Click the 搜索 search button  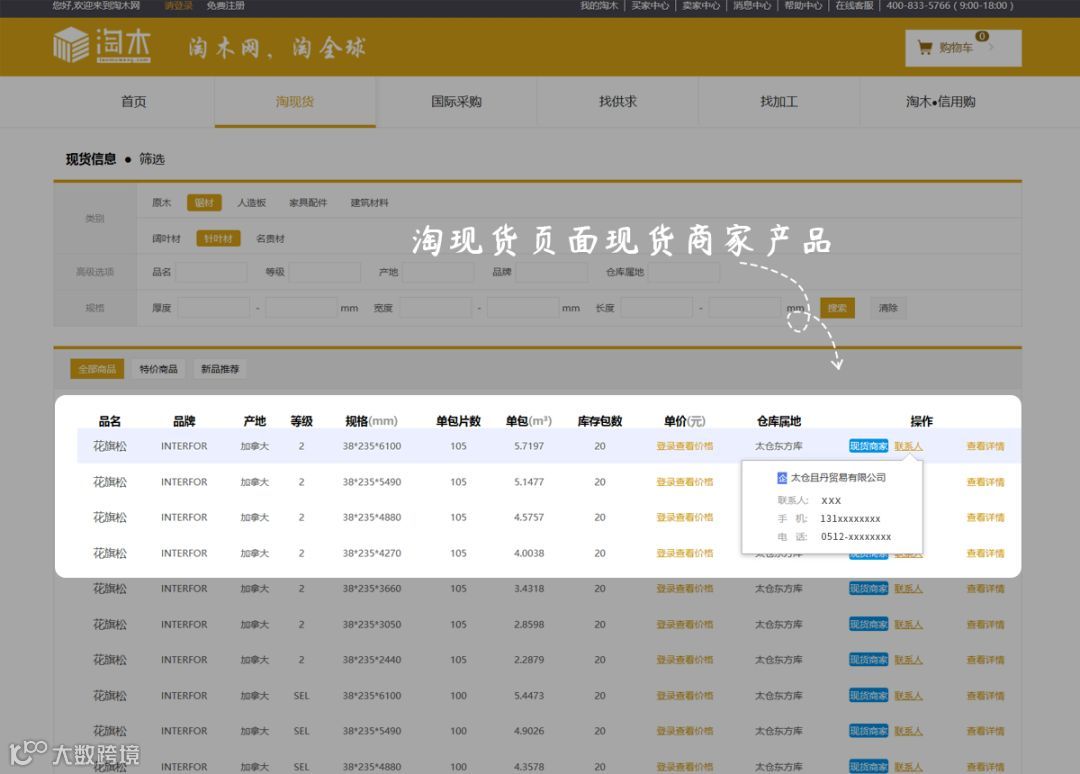tap(838, 308)
